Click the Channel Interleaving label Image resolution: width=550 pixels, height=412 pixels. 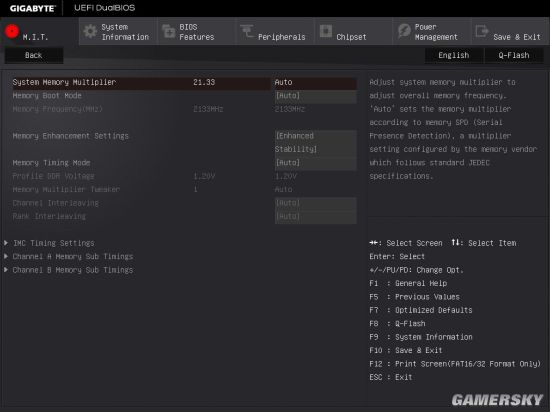[x=55, y=203]
